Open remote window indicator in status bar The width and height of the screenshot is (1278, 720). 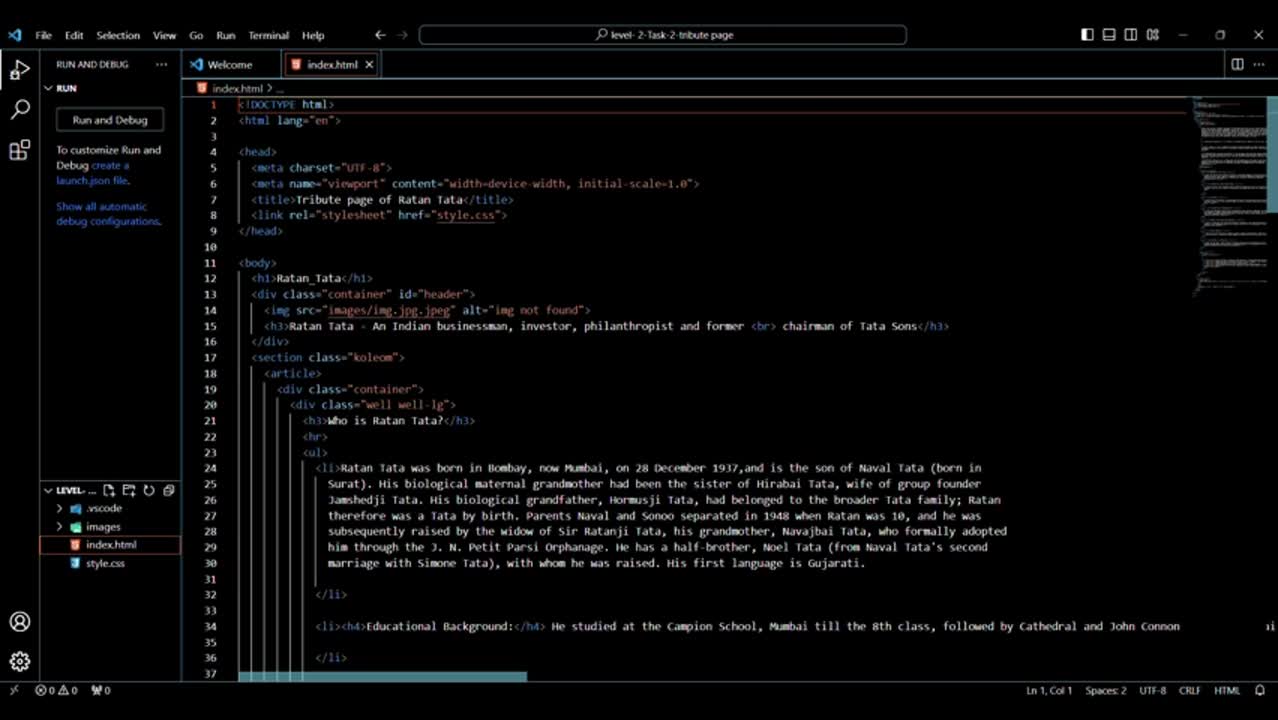point(14,690)
